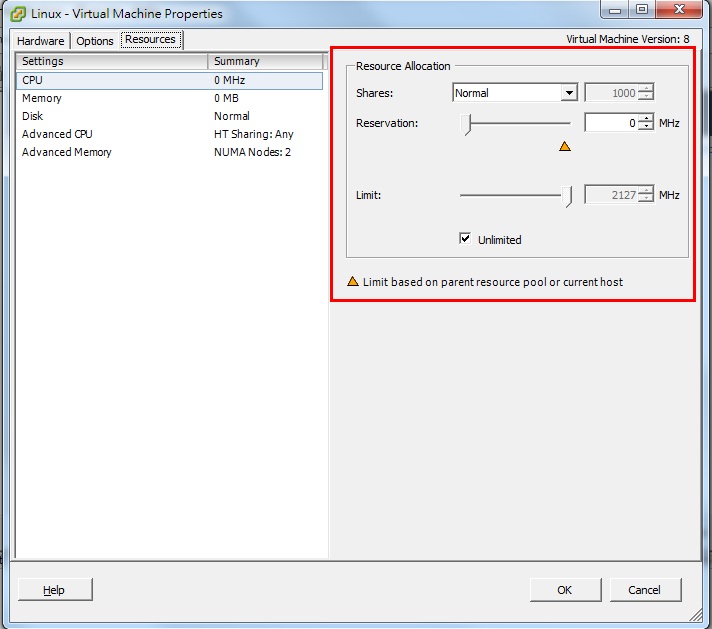Screen dimensions: 712x629
Task: Click the Summary column header
Action: (x=265, y=61)
